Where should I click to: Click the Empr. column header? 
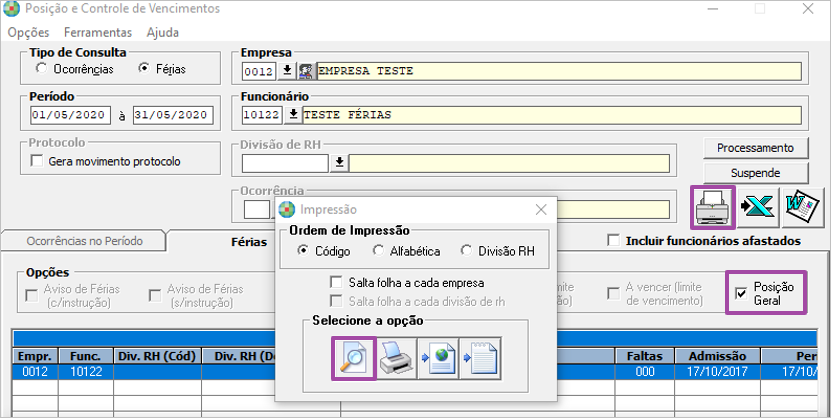[x=34, y=356]
